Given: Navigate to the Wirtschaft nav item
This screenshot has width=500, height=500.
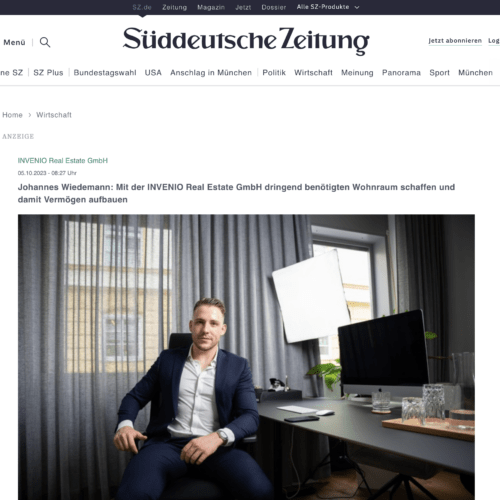Looking at the screenshot, I should click(313, 73).
